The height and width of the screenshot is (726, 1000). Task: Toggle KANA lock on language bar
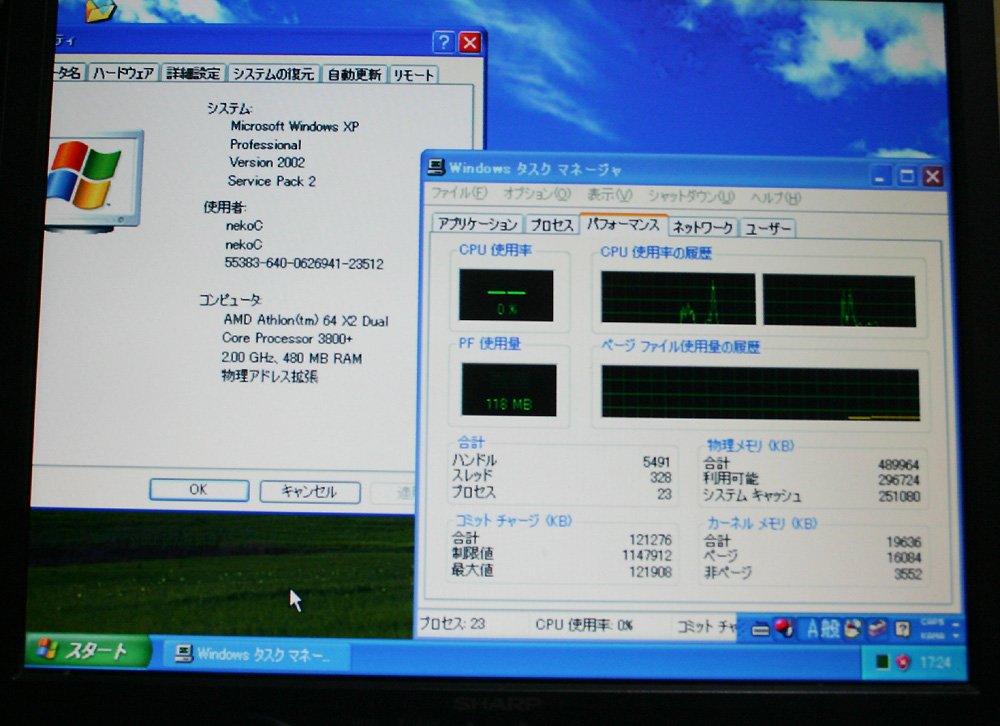click(932, 636)
